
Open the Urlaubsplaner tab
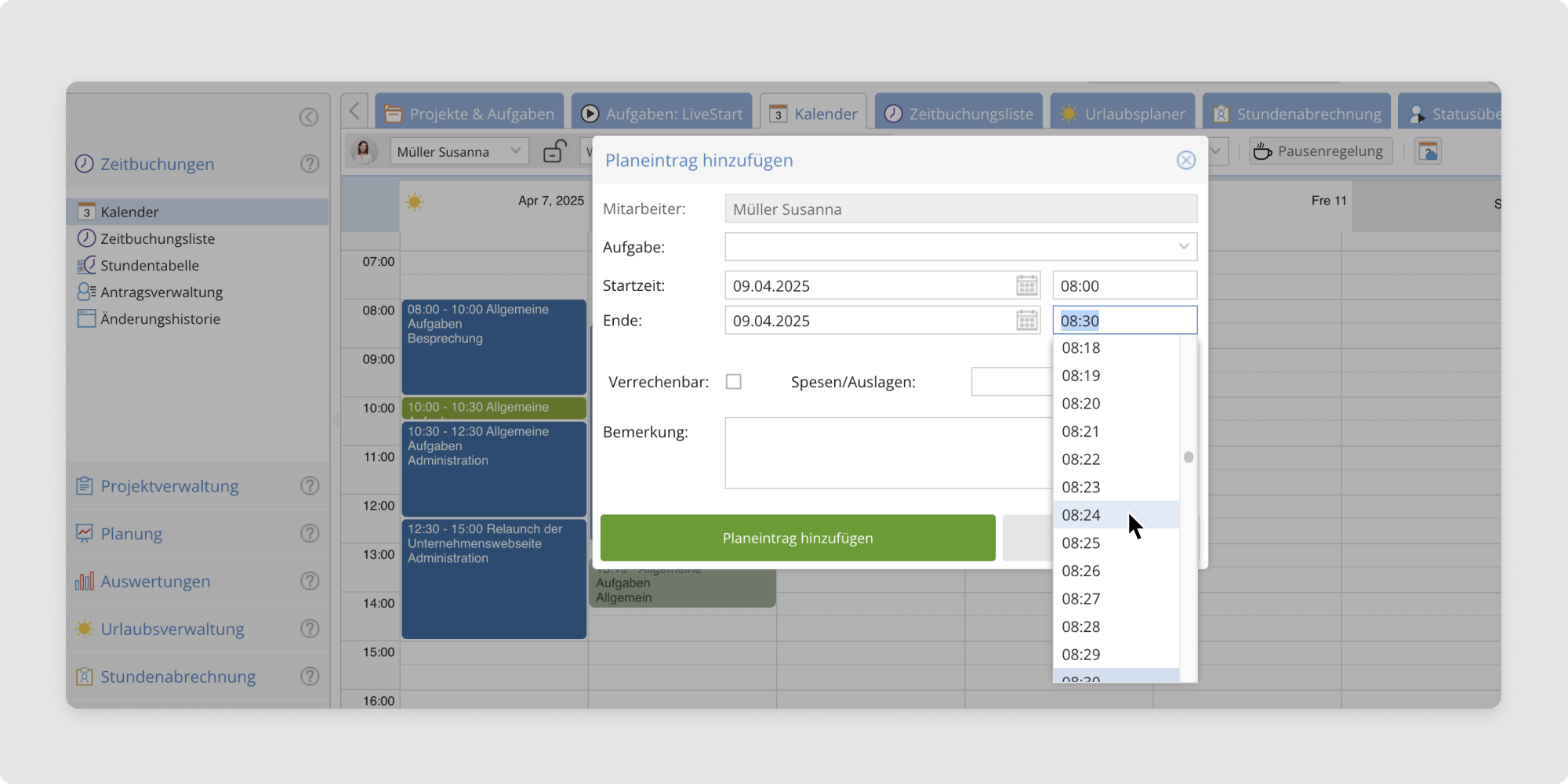[x=1123, y=114]
